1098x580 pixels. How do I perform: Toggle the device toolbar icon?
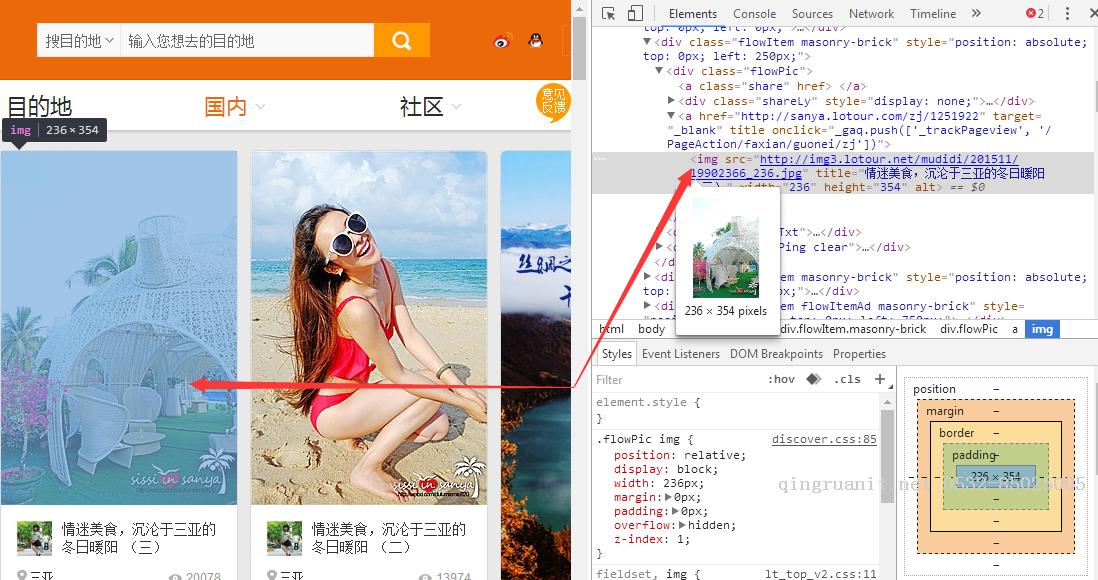(636, 13)
